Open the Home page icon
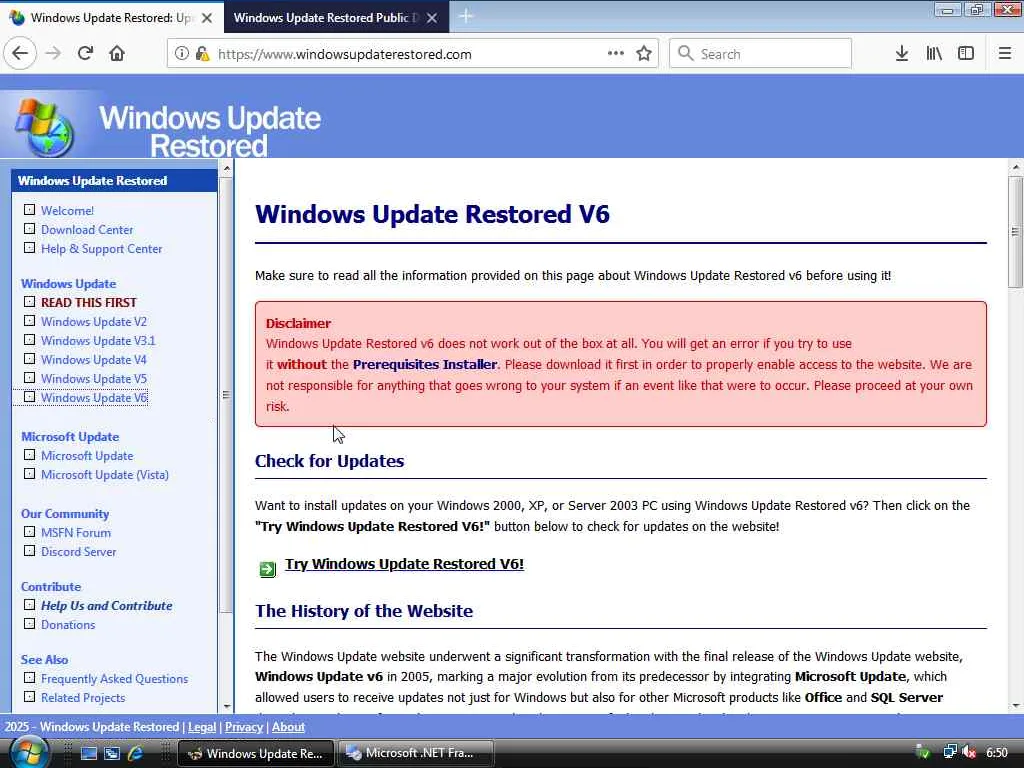 click(x=117, y=54)
